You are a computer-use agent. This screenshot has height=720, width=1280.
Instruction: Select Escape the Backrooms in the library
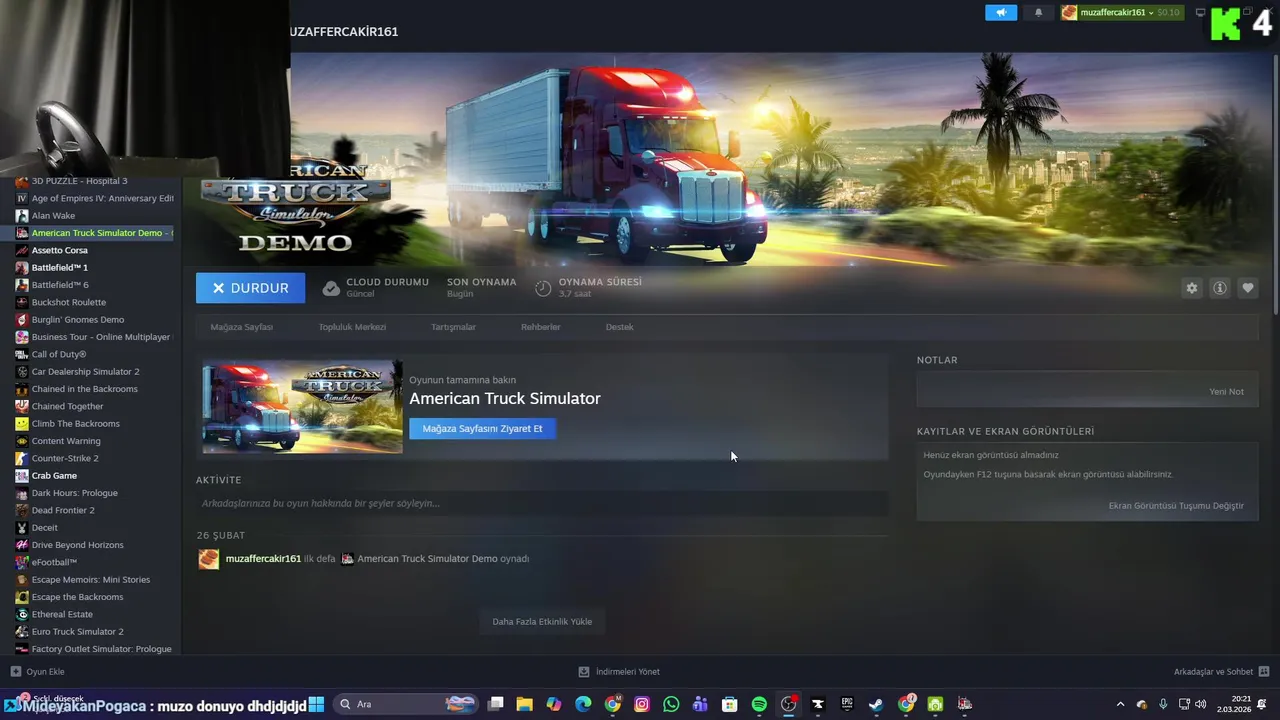(x=77, y=597)
